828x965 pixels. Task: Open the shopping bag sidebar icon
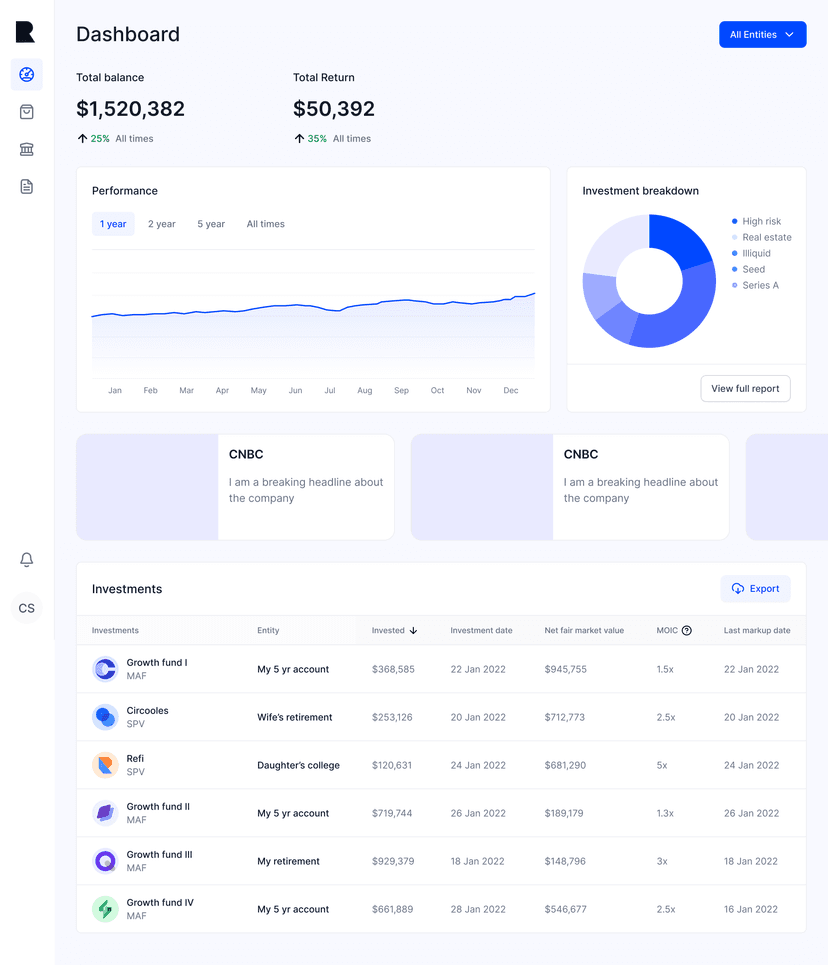[x=27, y=112]
